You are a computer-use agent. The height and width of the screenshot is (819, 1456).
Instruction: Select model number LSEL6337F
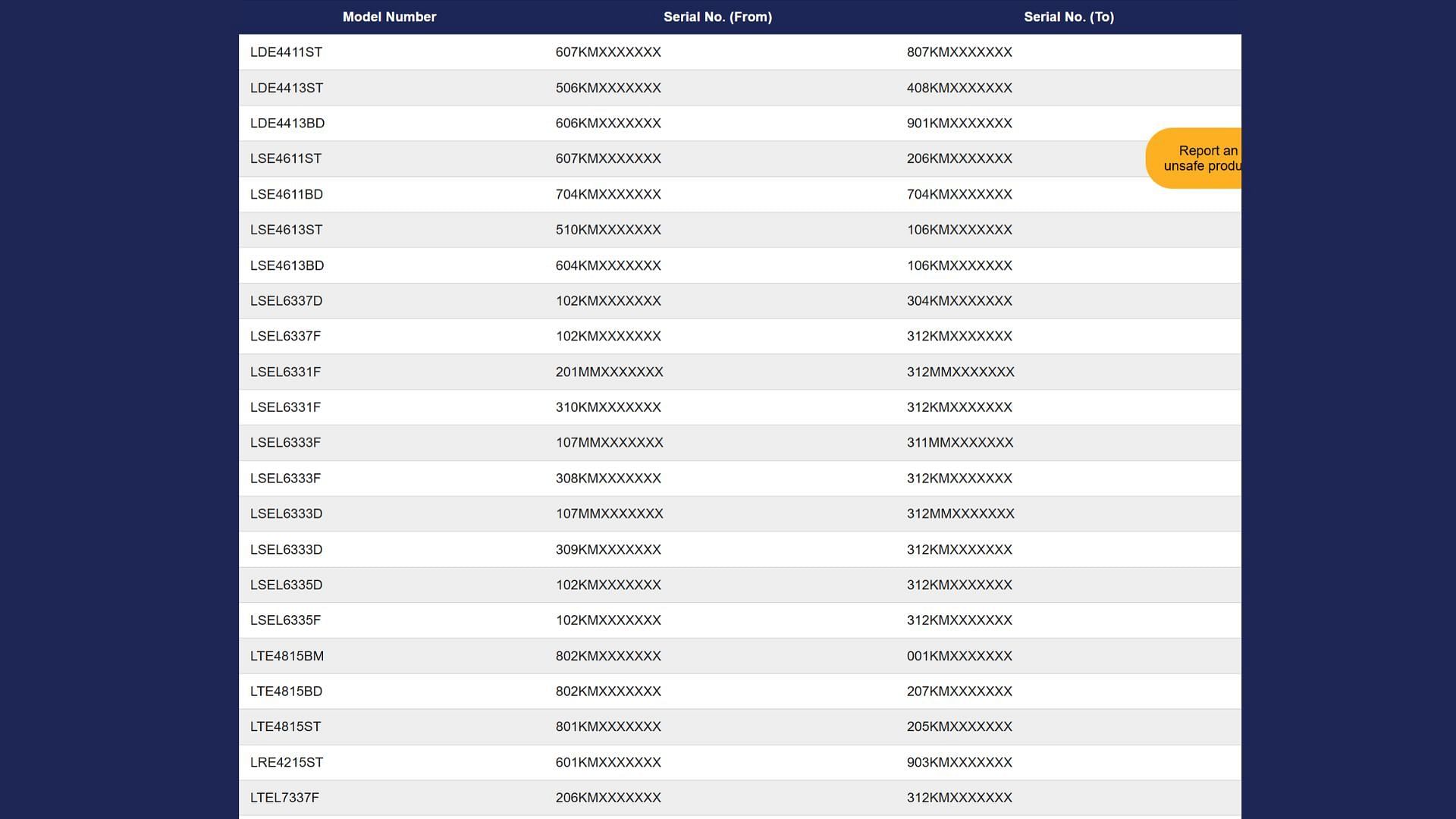[x=286, y=336]
